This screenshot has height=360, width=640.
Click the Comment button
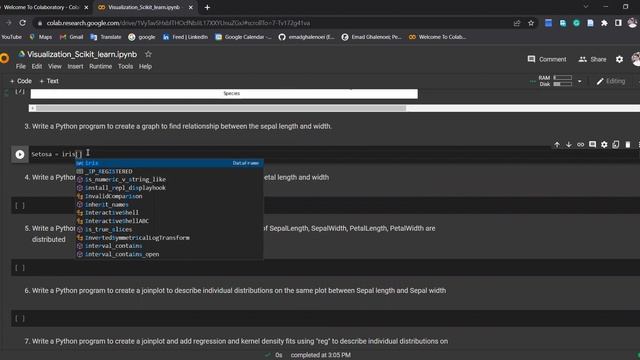click(x=547, y=59)
